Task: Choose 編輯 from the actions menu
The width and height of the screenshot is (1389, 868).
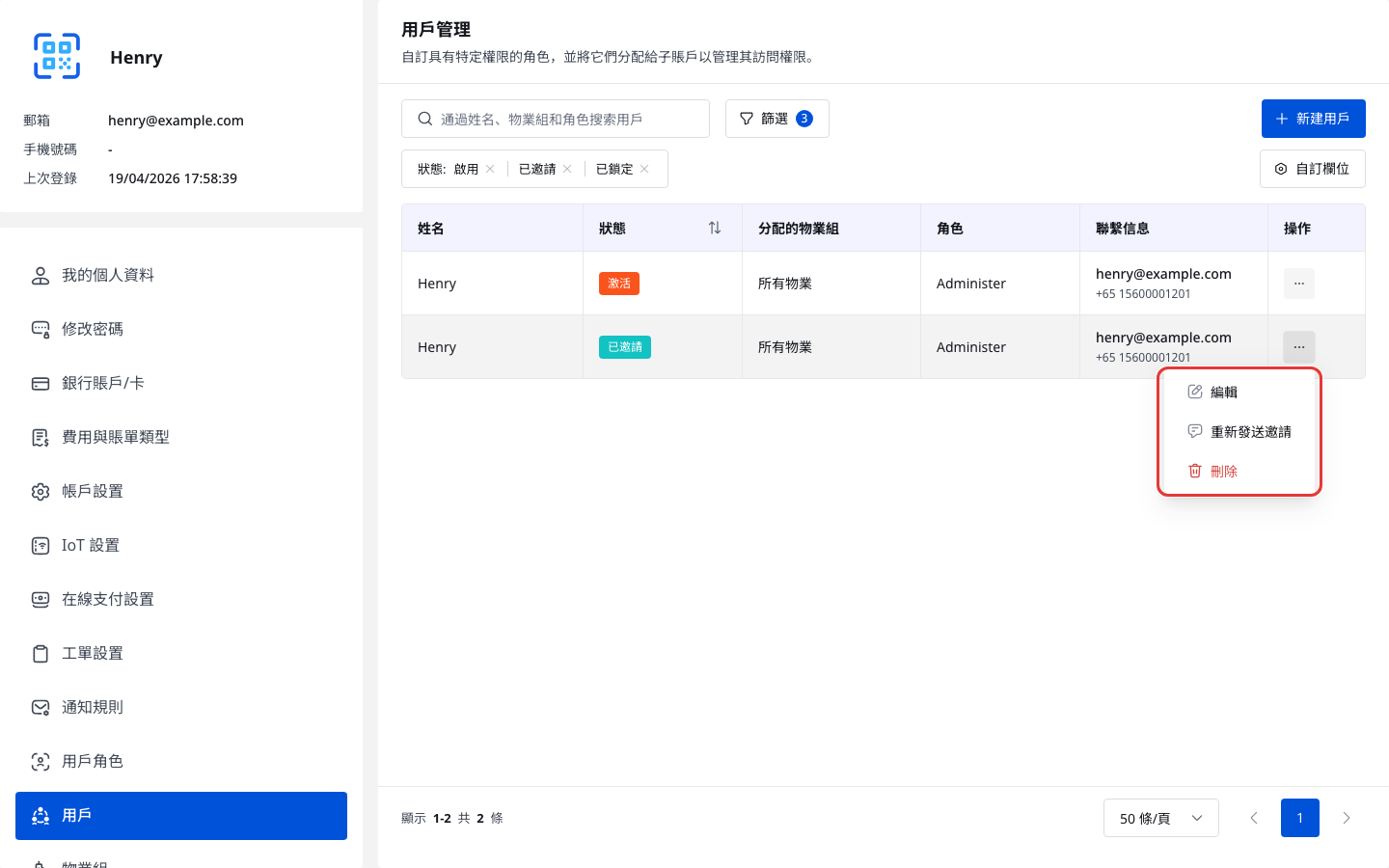Action: pos(1239,393)
